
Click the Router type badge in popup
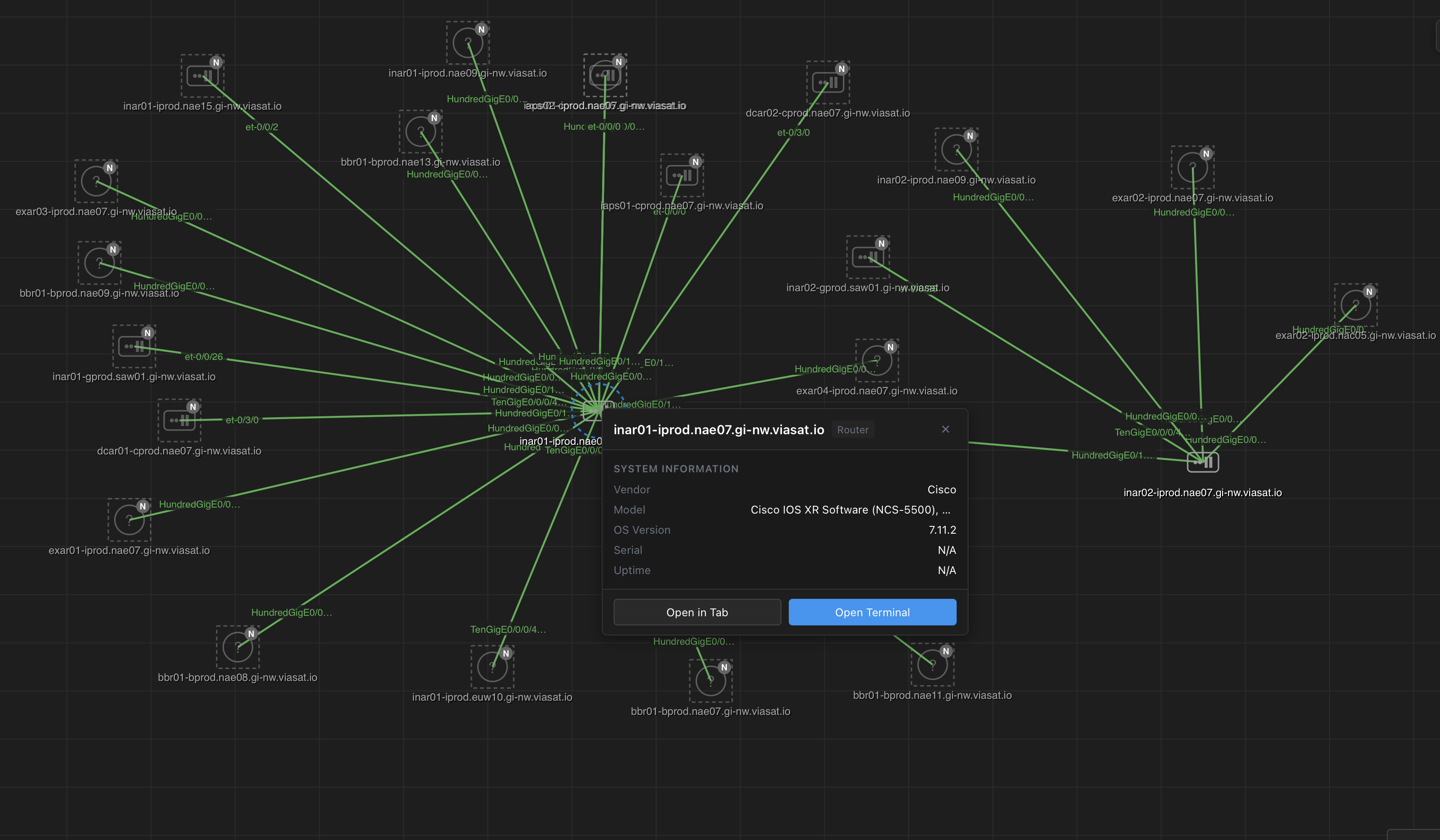point(852,430)
